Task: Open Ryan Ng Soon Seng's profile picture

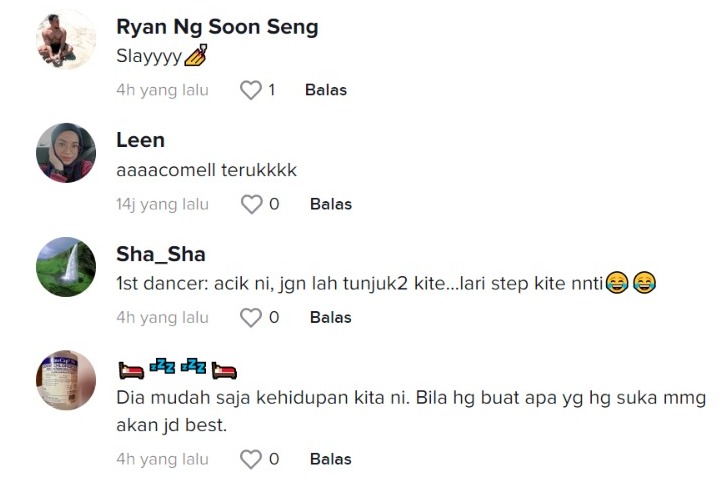Action: [x=66, y=40]
